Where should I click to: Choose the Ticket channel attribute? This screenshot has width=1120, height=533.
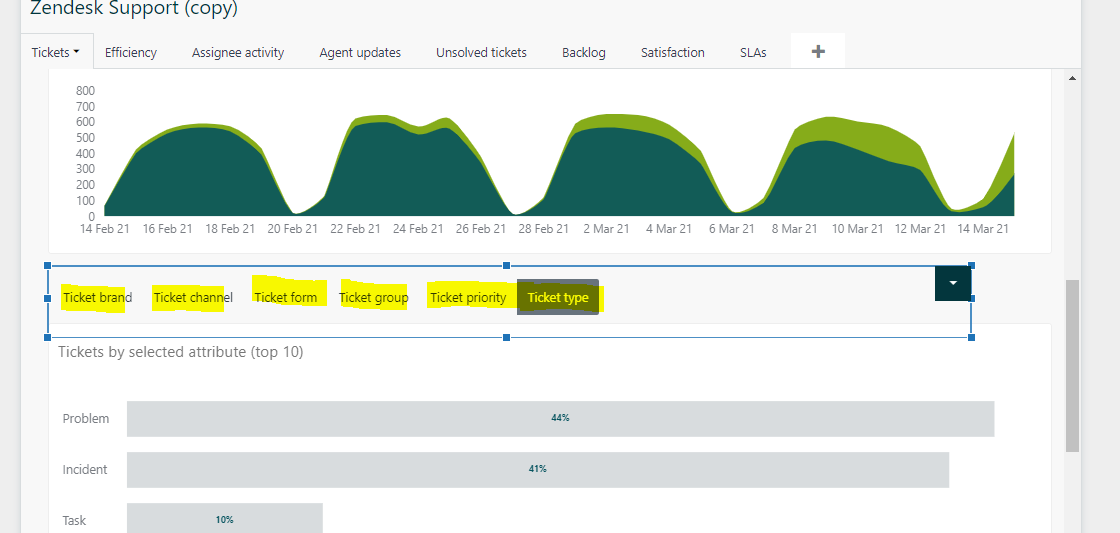coord(193,297)
